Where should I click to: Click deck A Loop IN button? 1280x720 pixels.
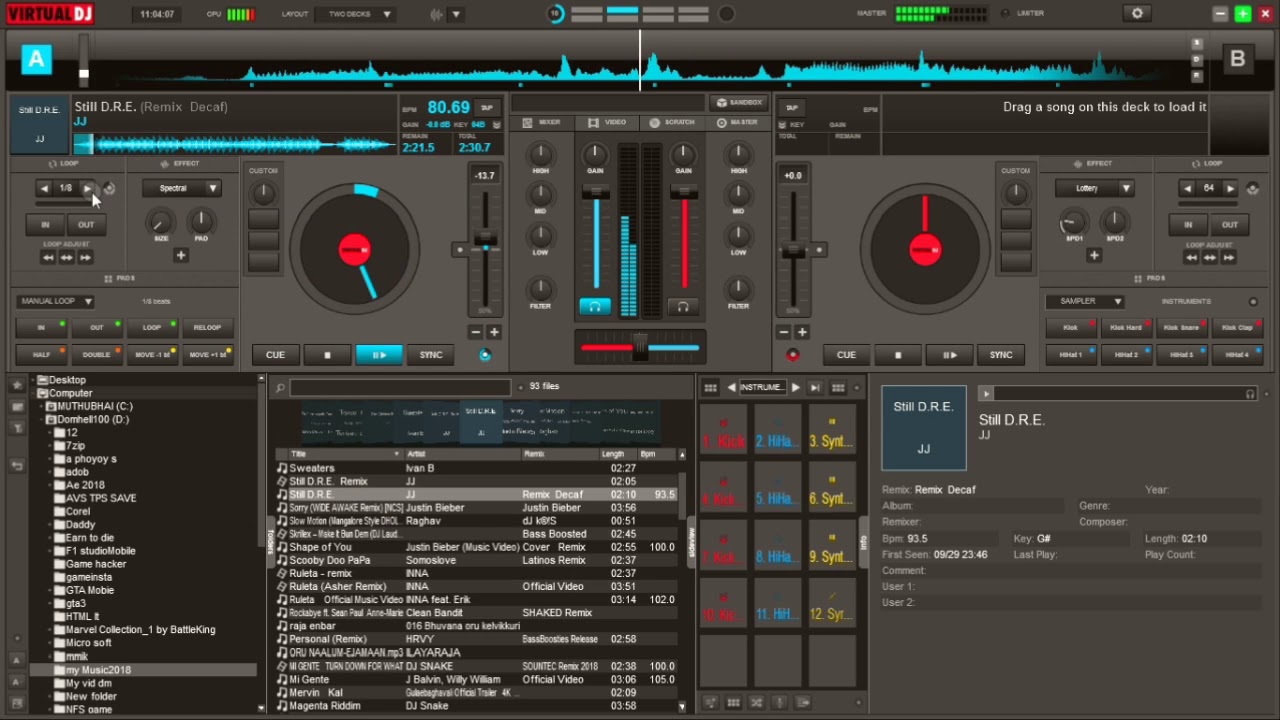[x=45, y=225]
